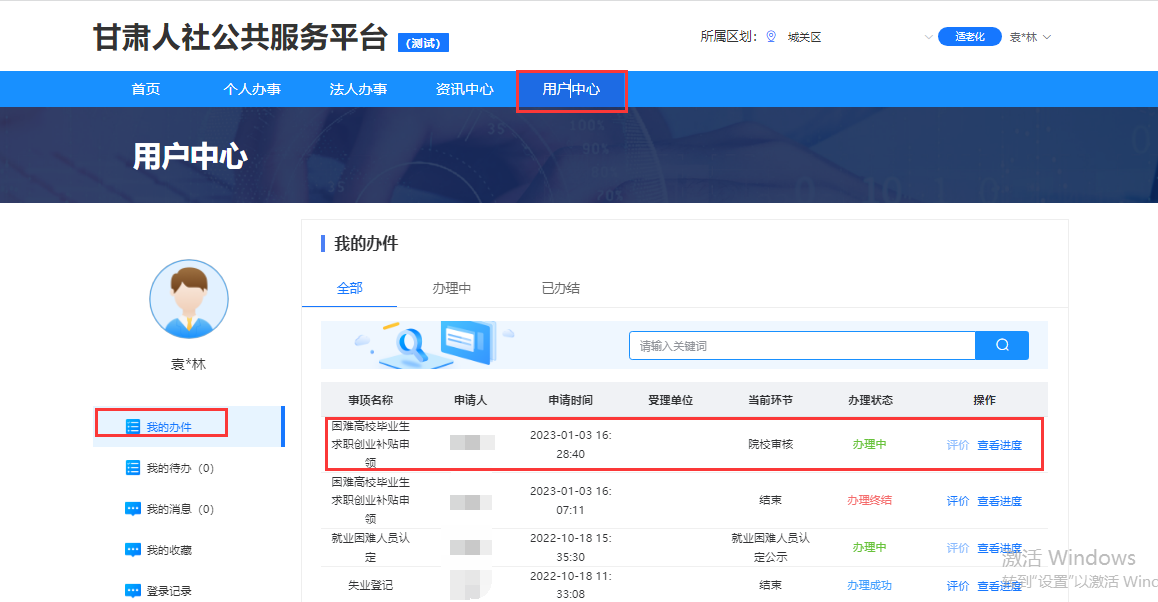Click the magnifier search button
1158x602 pixels.
1002,346
